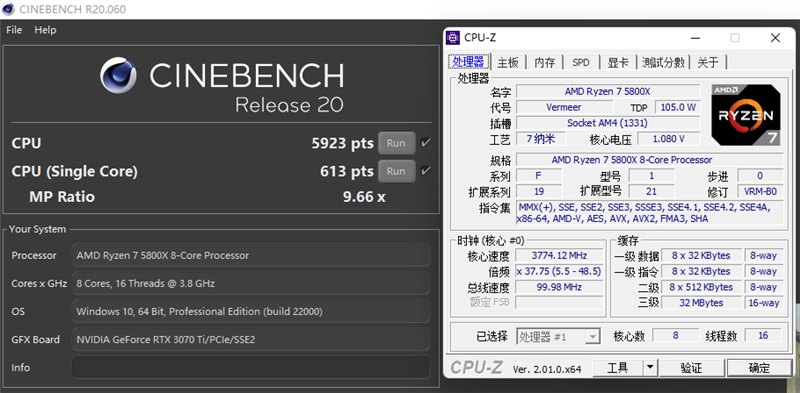Click the Cores x GHz field
The height and width of the screenshot is (393, 800).
click(x=251, y=283)
